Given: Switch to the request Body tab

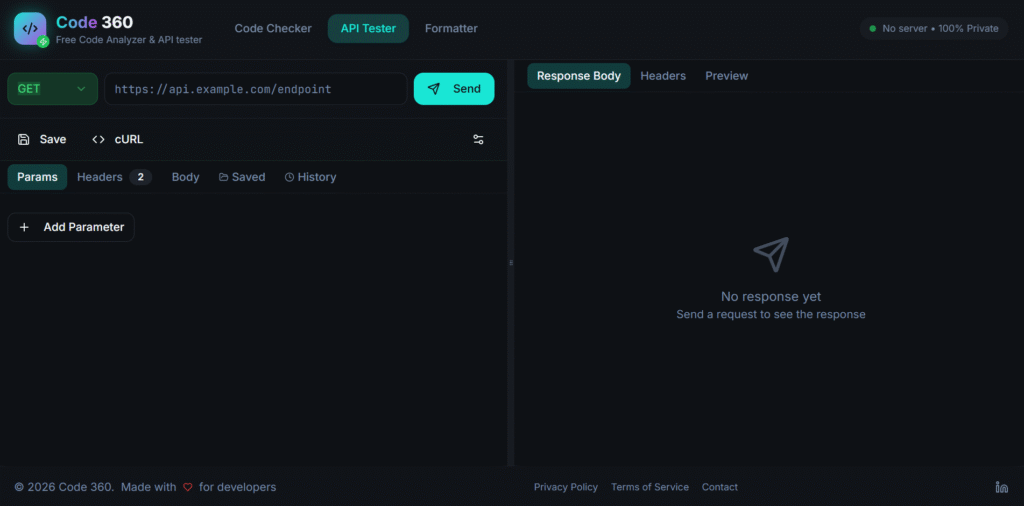Looking at the screenshot, I should (x=185, y=177).
